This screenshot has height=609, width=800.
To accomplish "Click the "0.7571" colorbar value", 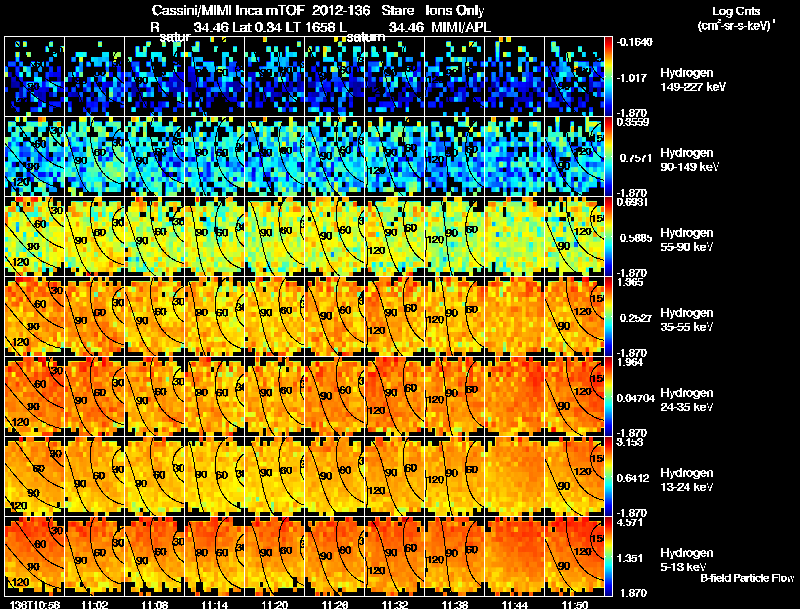I will (635, 158).
